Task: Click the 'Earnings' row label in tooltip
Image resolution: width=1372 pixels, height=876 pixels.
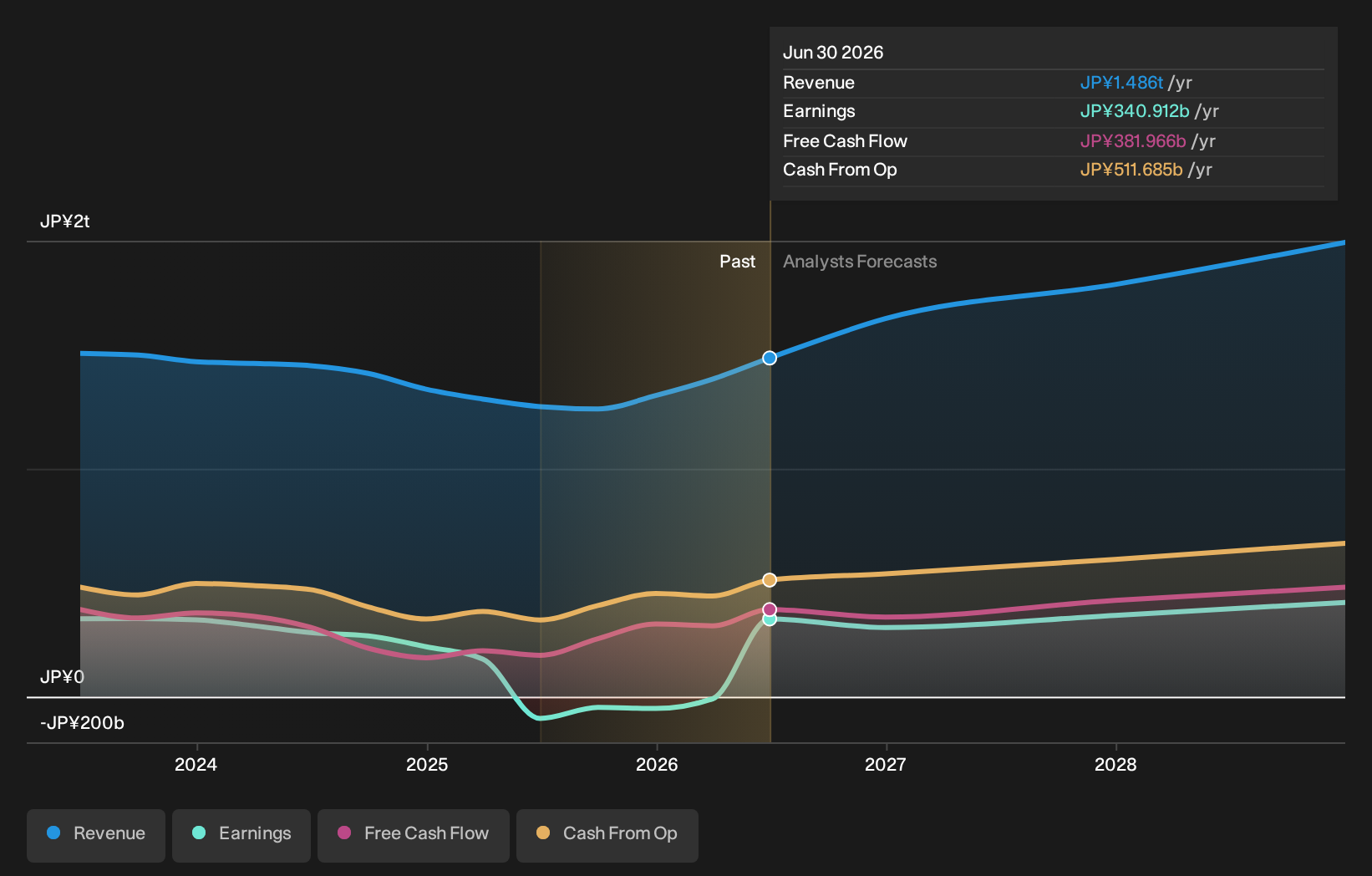Action: [819, 111]
